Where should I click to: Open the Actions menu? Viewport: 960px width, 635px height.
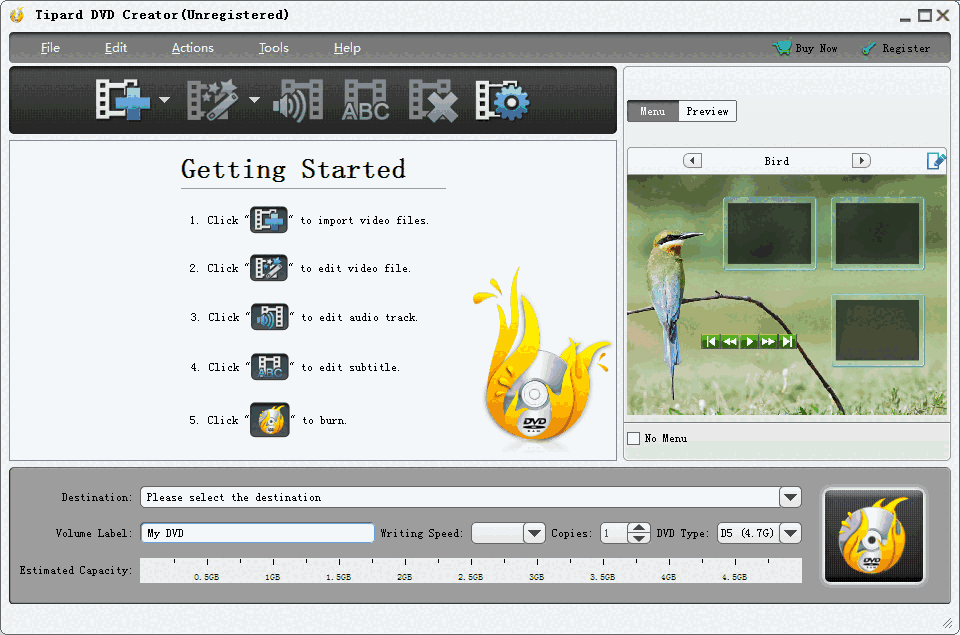192,47
